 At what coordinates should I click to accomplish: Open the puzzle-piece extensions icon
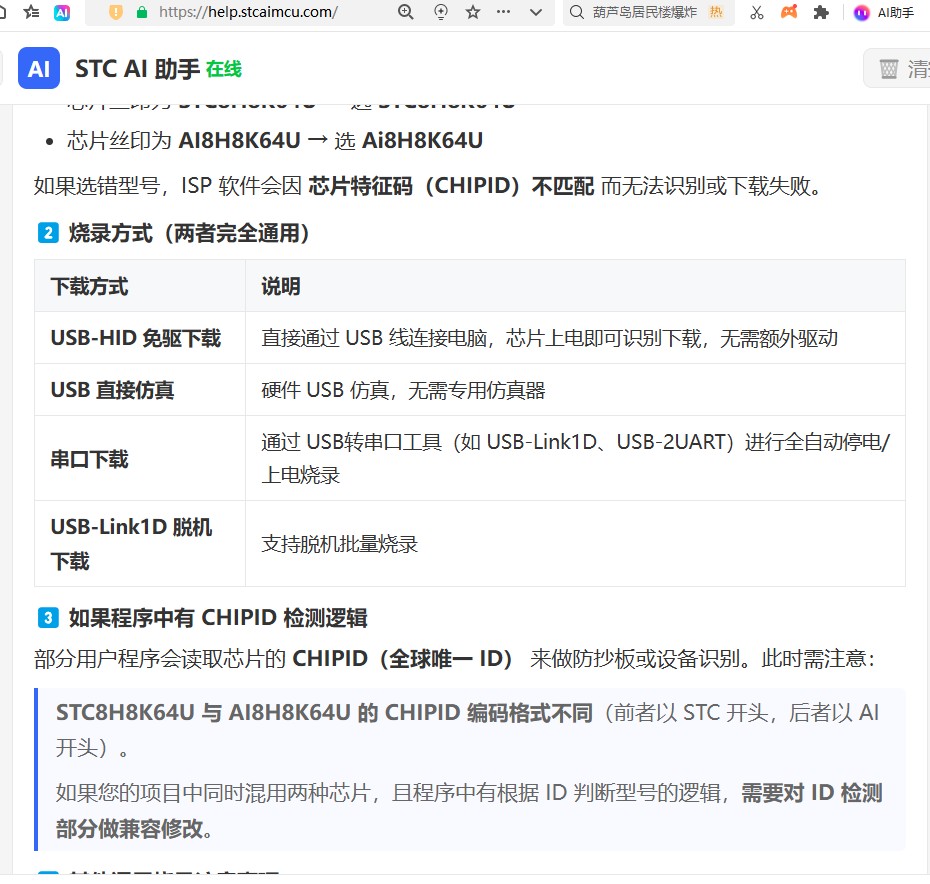pyautogui.click(x=821, y=12)
